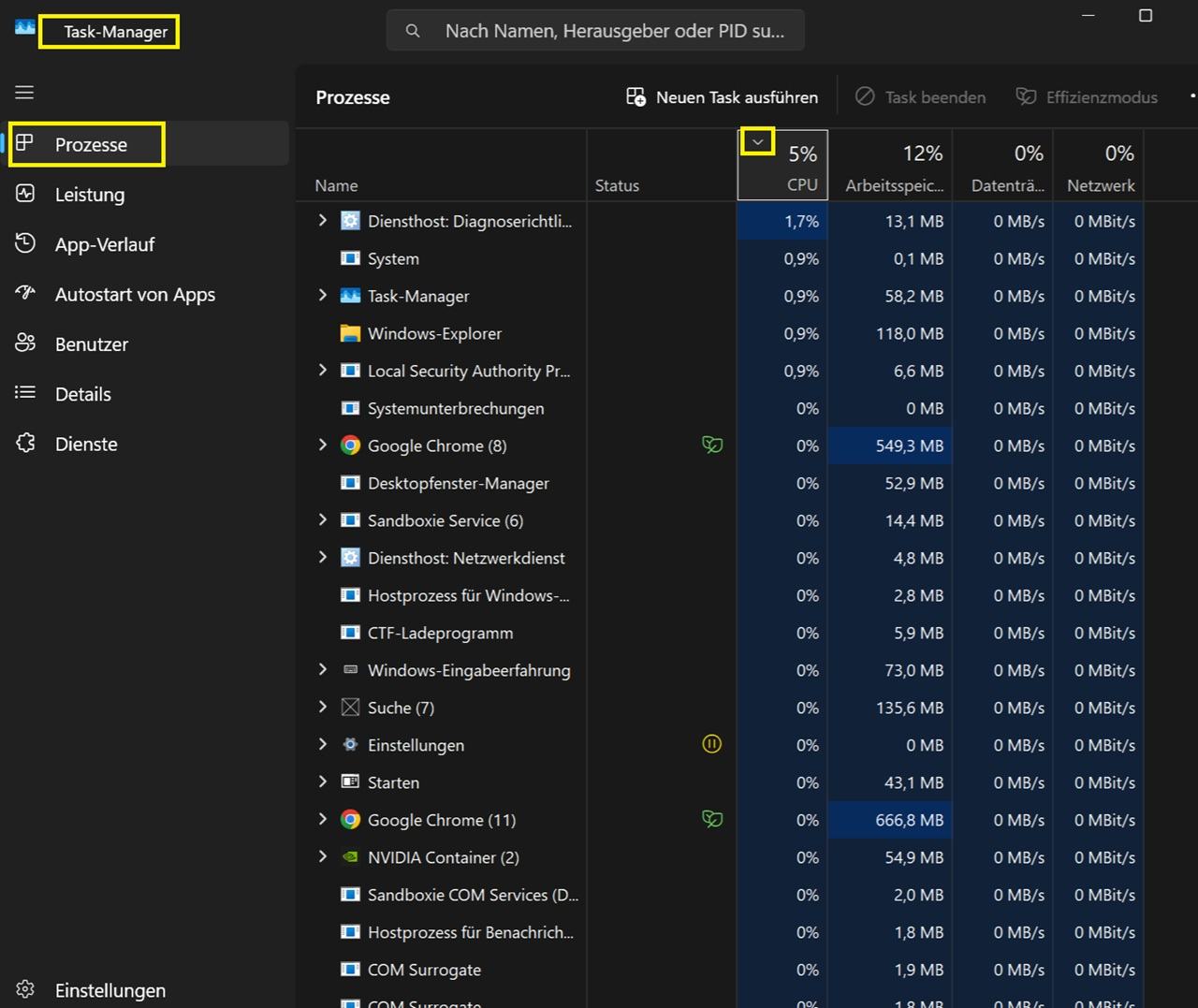Click the Einstellungen gear icon at bottom
The width and height of the screenshot is (1198, 1008).
point(25,989)
